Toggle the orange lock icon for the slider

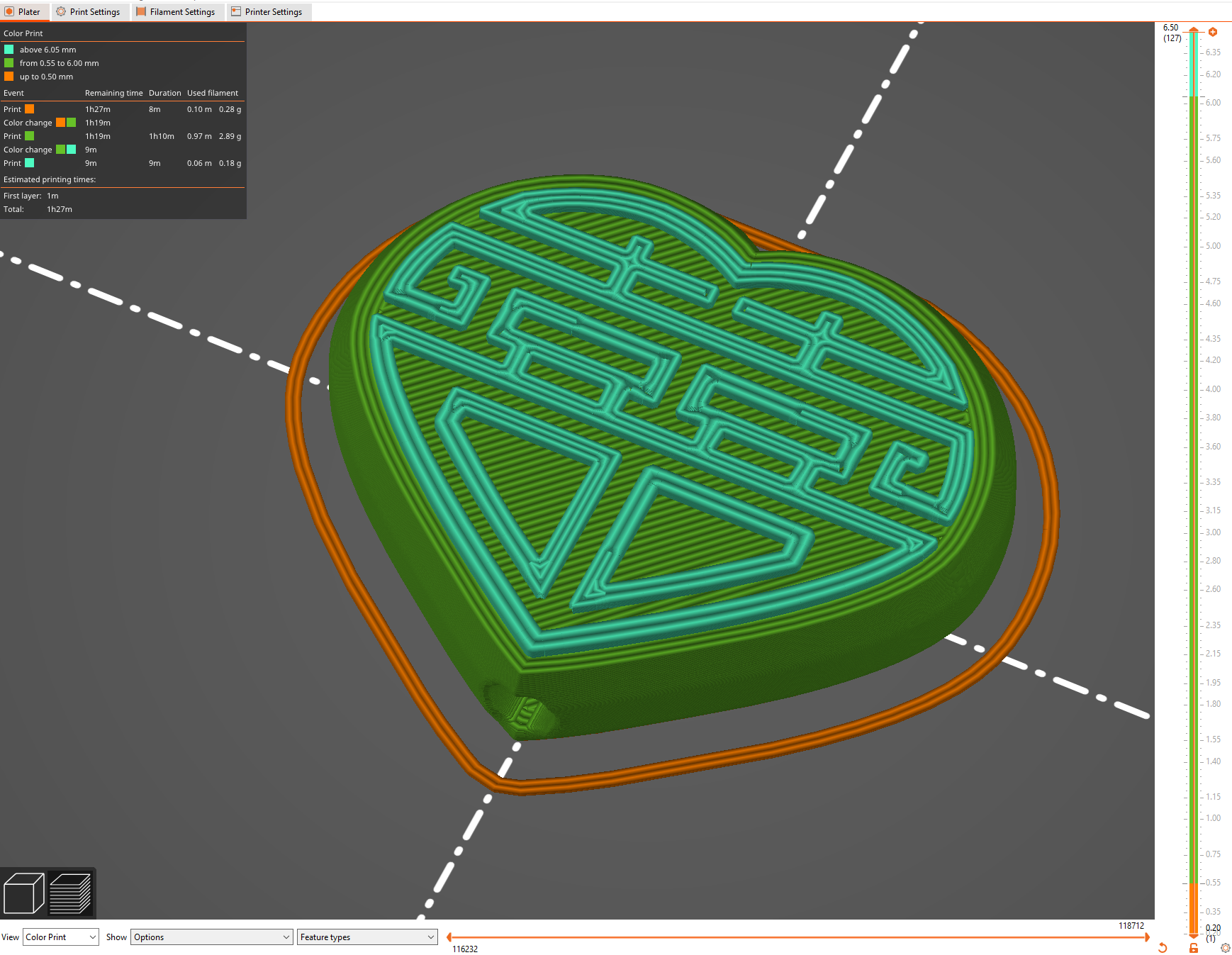pyautogui.click(x=1194, y=948)
